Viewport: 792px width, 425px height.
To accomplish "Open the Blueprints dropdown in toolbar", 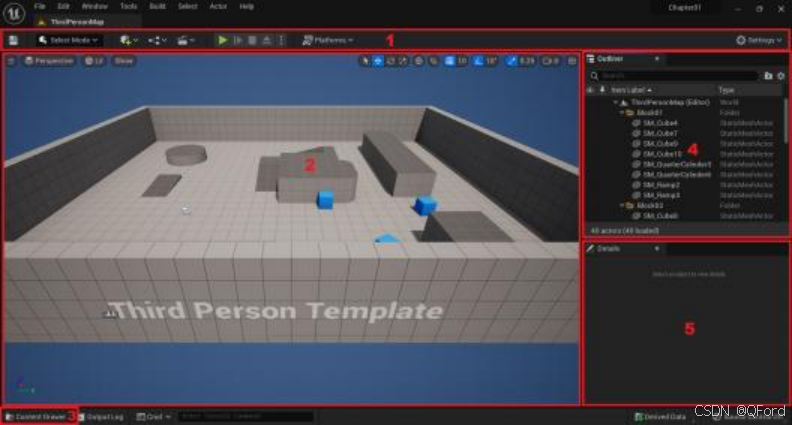I will (x=157, y=40).
